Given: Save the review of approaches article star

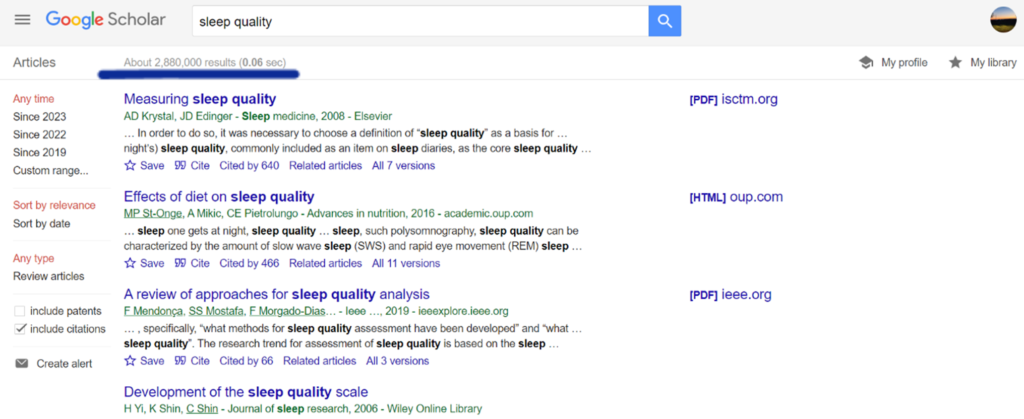Looking at the screenshot, I should [130, 361].
